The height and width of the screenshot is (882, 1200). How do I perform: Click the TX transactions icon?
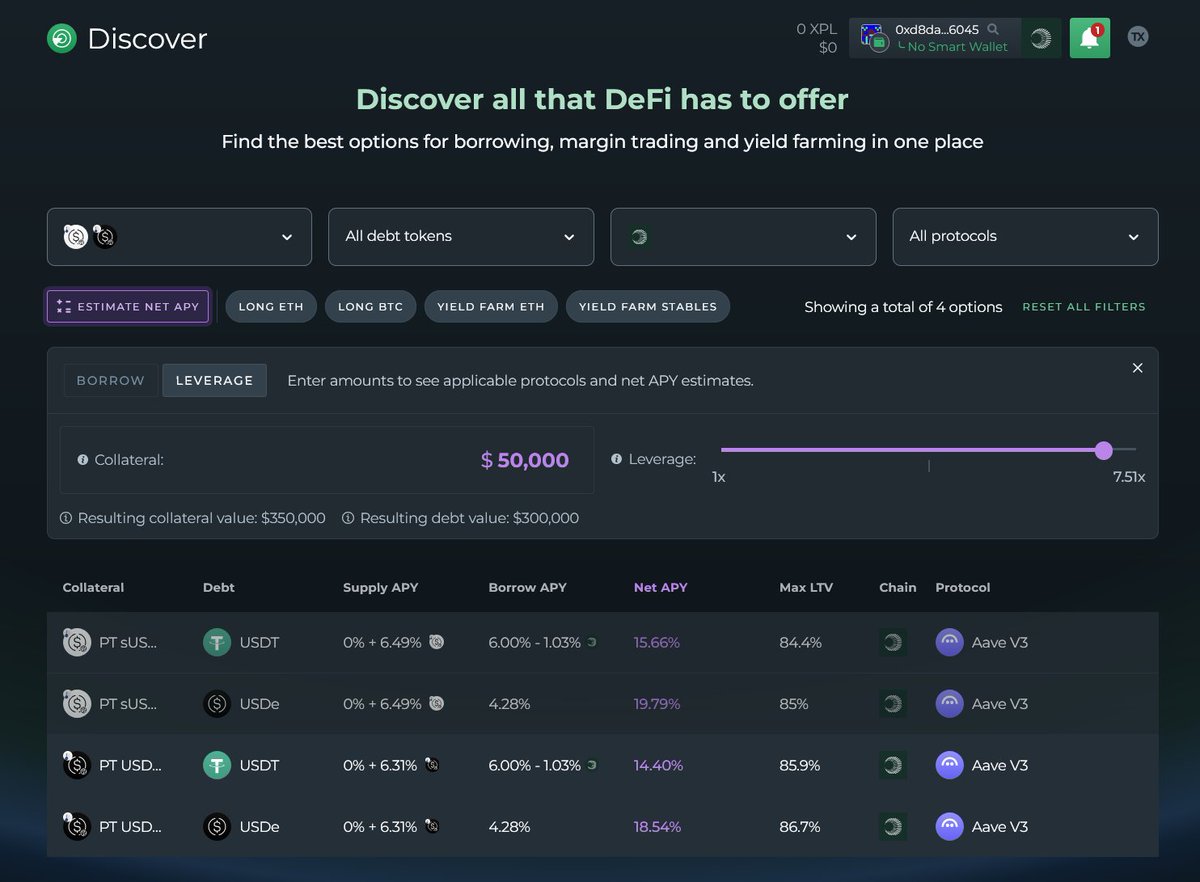click(1137, 37)
